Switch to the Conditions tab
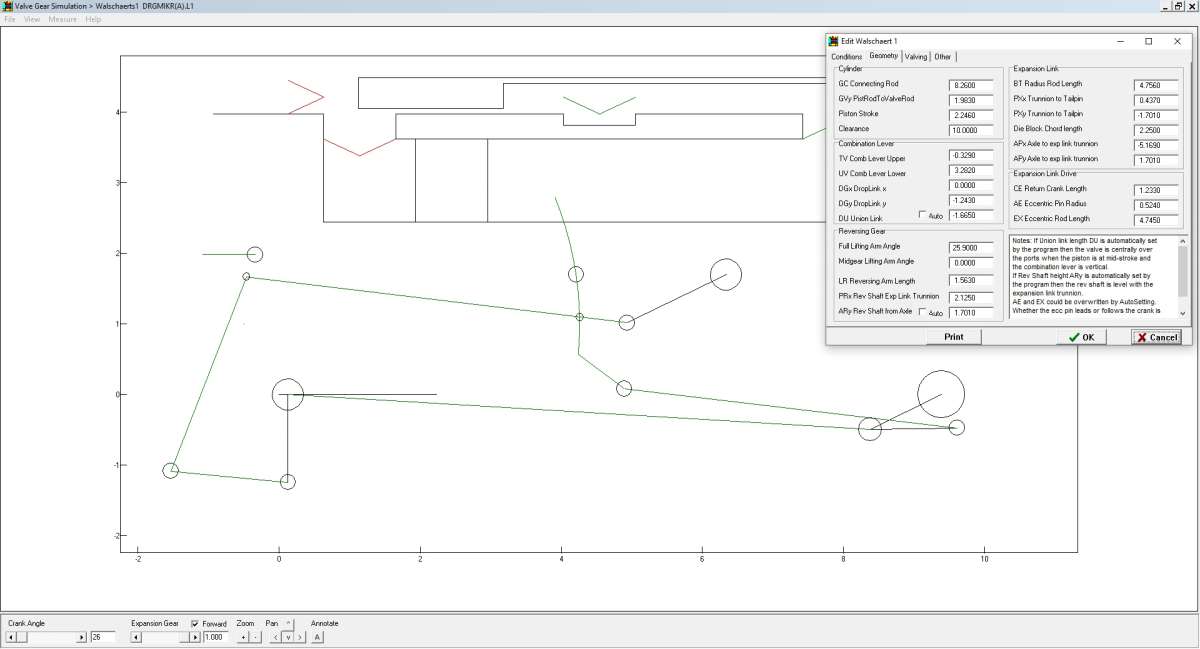The width and height of the screenshot is (1200, 649). coord(847,57)
